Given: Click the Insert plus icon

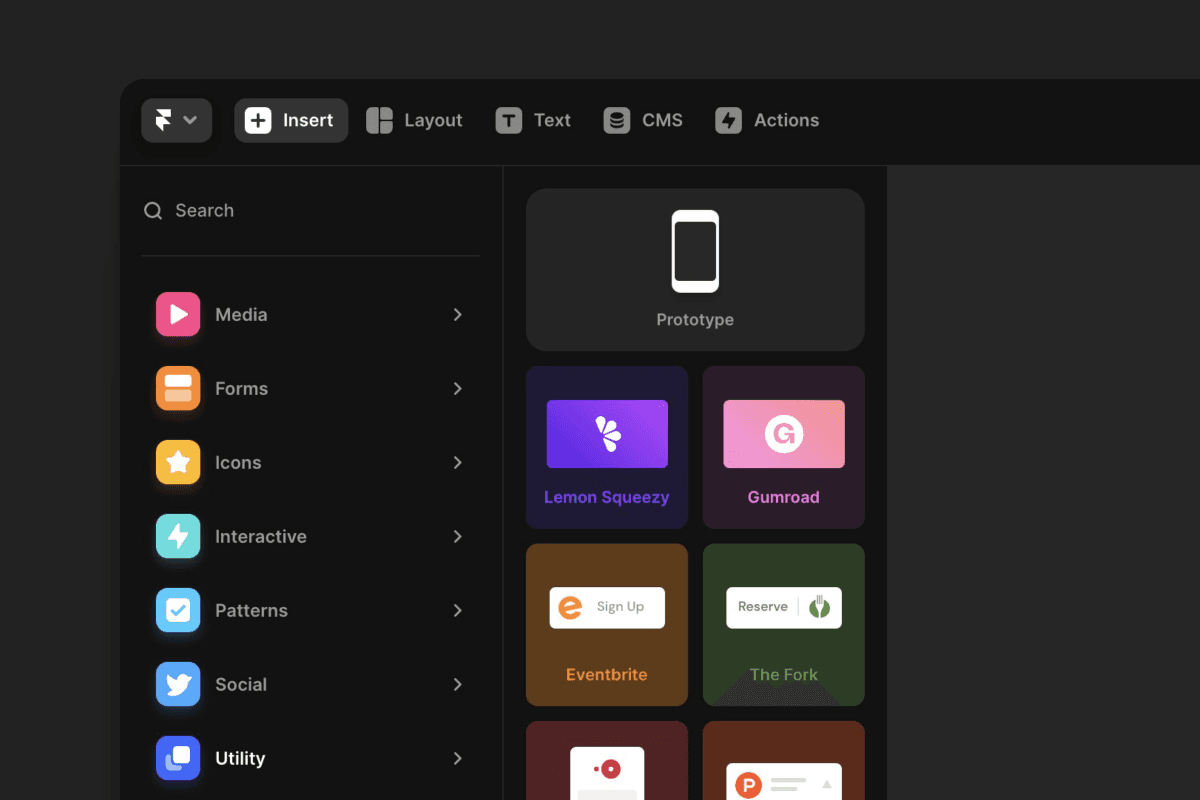Looking at the screenshot, I should [258, 120].
